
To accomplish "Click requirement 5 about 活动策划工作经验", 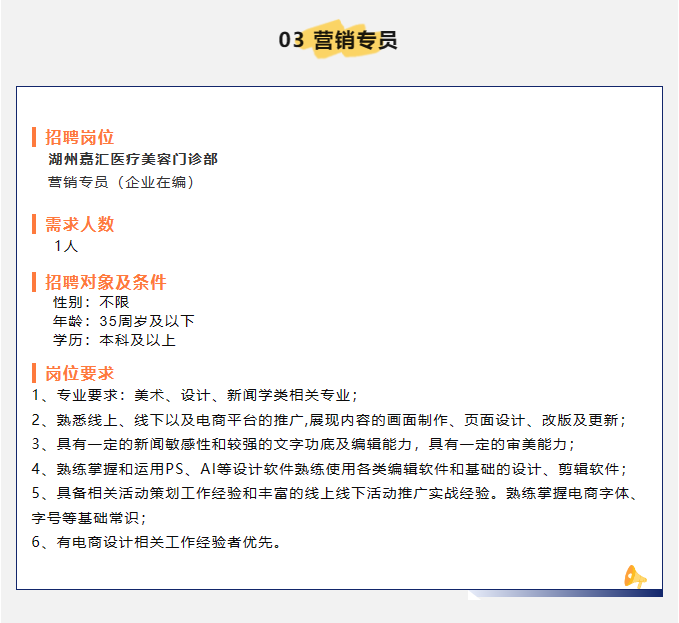I will (x=335, y=493).
